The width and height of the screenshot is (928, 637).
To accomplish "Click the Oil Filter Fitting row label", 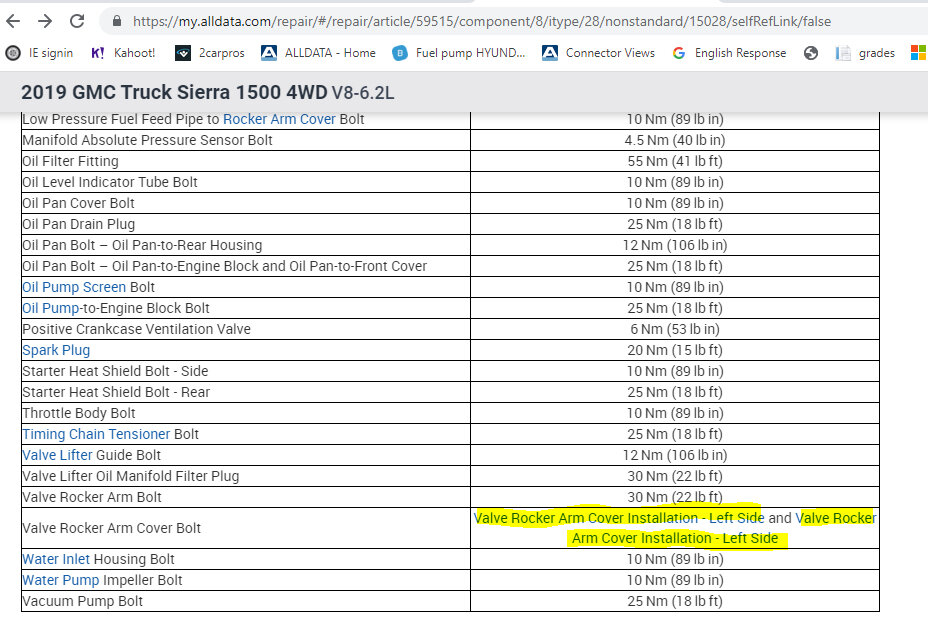I will [x=70, y=161].
